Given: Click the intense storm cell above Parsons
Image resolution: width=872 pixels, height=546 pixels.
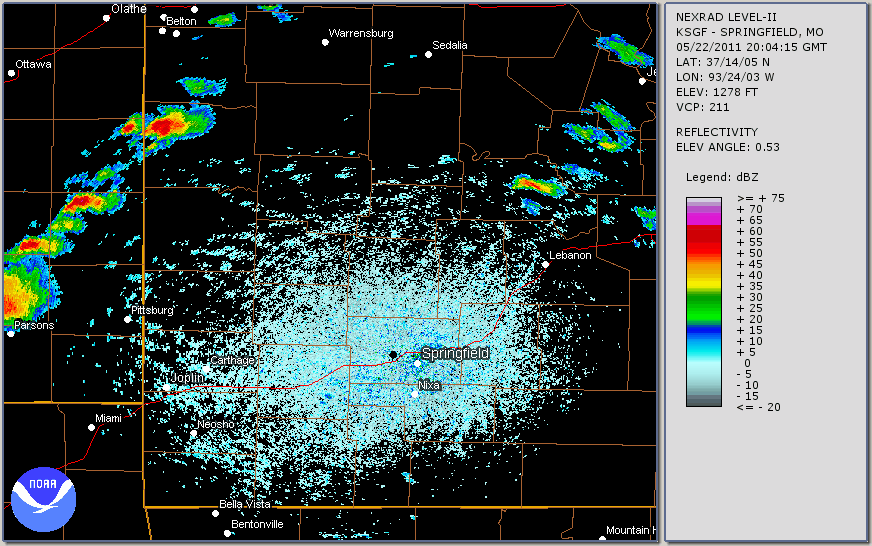Looking at the screenshot, I should coord(18,290).
